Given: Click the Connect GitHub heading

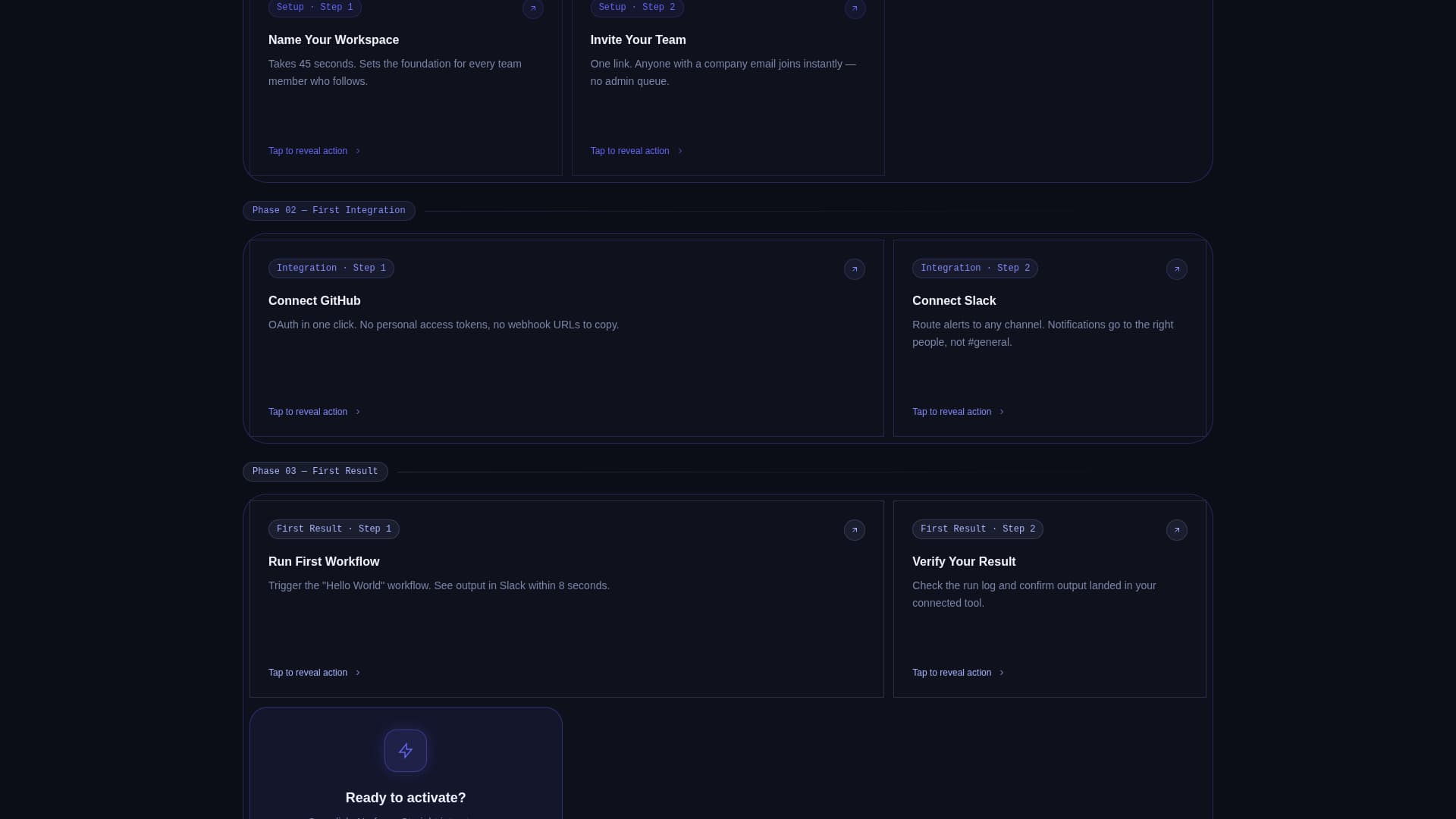Looking at the screenshot, I should click(315, 301).
